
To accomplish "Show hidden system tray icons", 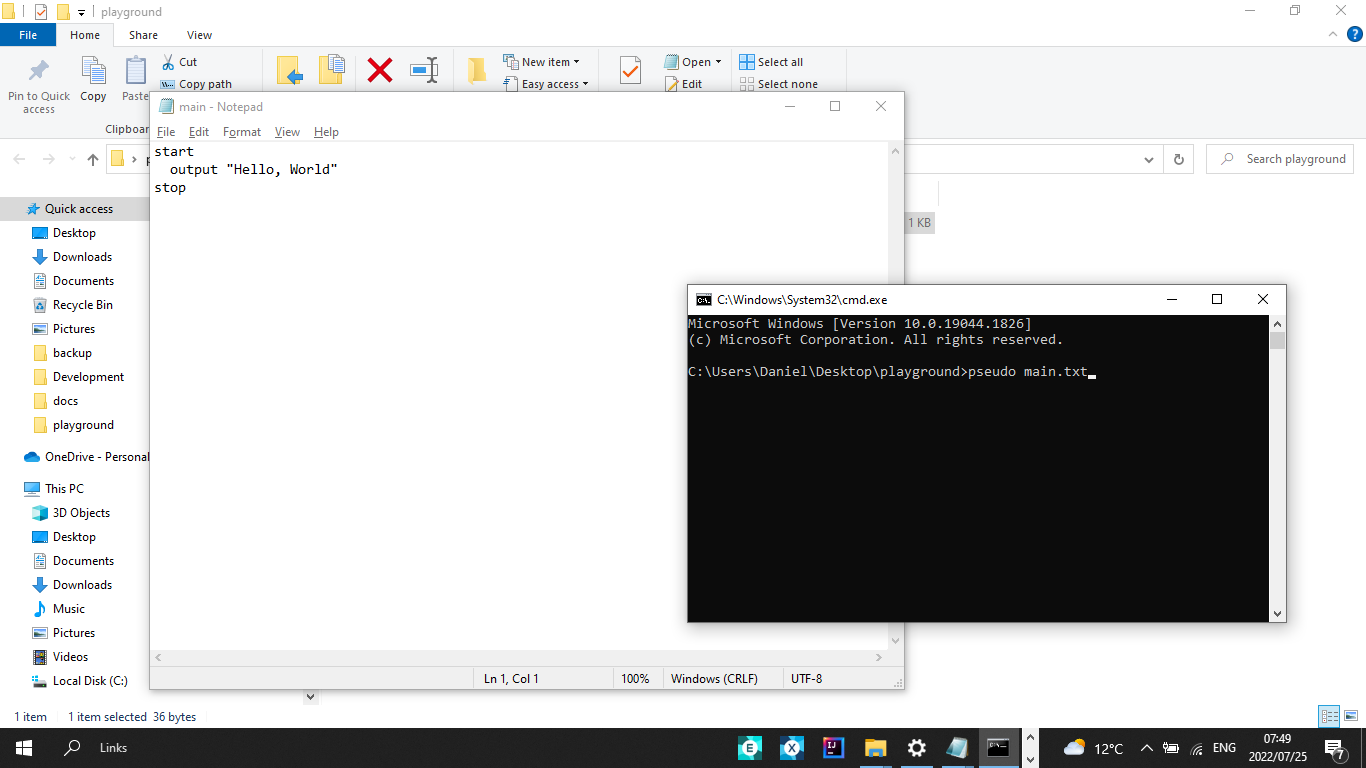I will pyautogui.click(x=1146, y=747).
